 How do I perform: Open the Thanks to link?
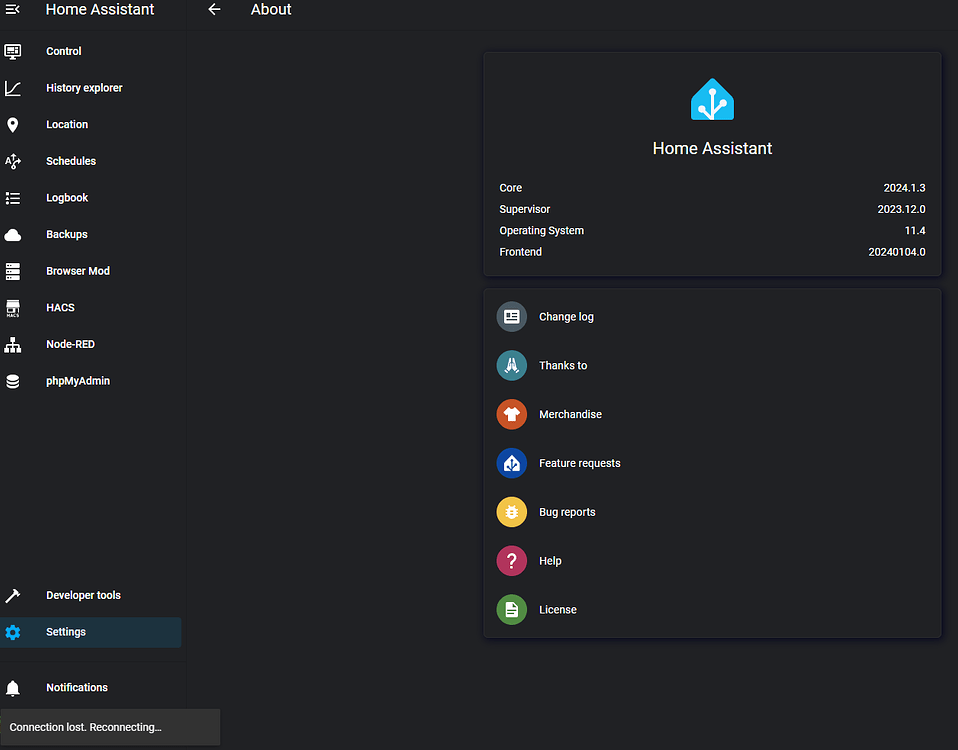pos(712,365)
